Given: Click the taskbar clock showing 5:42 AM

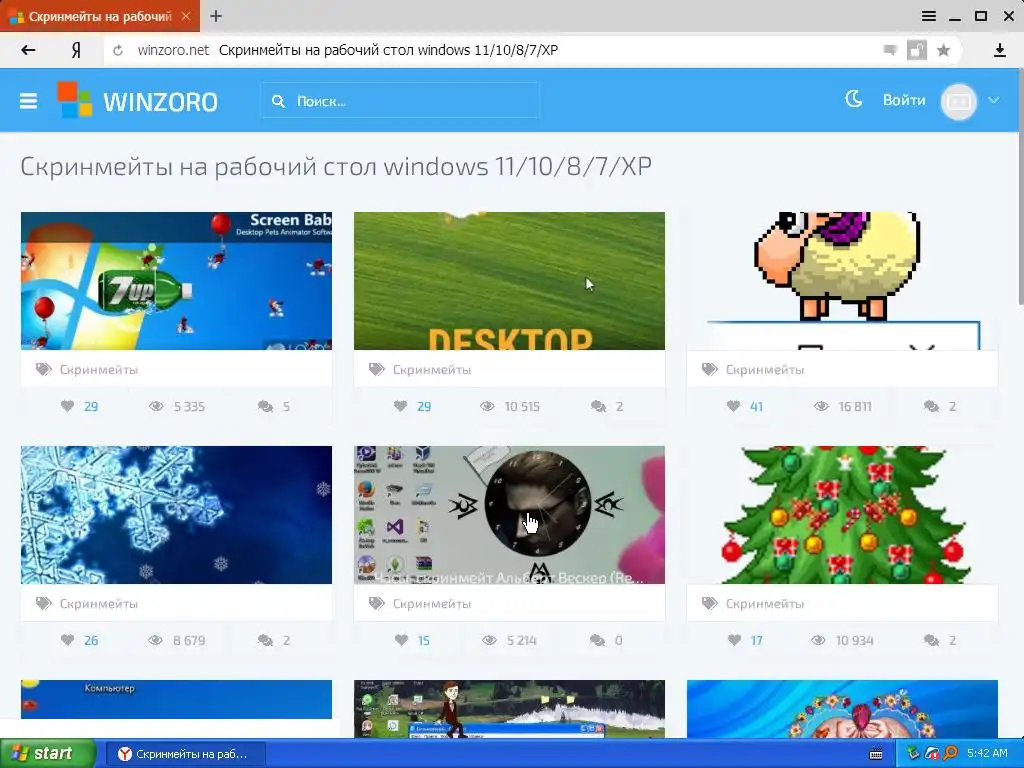Looking at the screenshot, I should [987, 754].
